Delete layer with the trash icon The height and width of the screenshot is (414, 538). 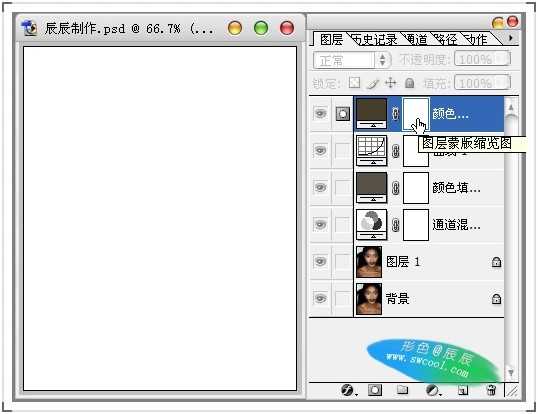point(491,390)
